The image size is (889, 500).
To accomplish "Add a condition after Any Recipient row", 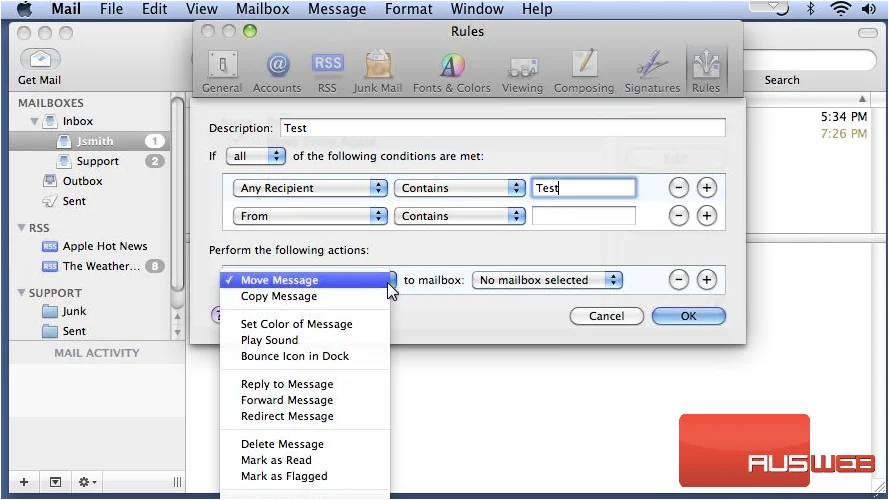I will 706,188.
